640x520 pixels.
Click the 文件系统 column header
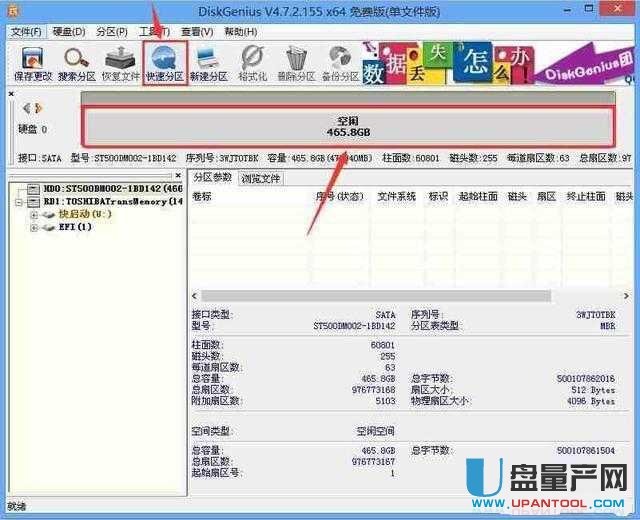396,197
